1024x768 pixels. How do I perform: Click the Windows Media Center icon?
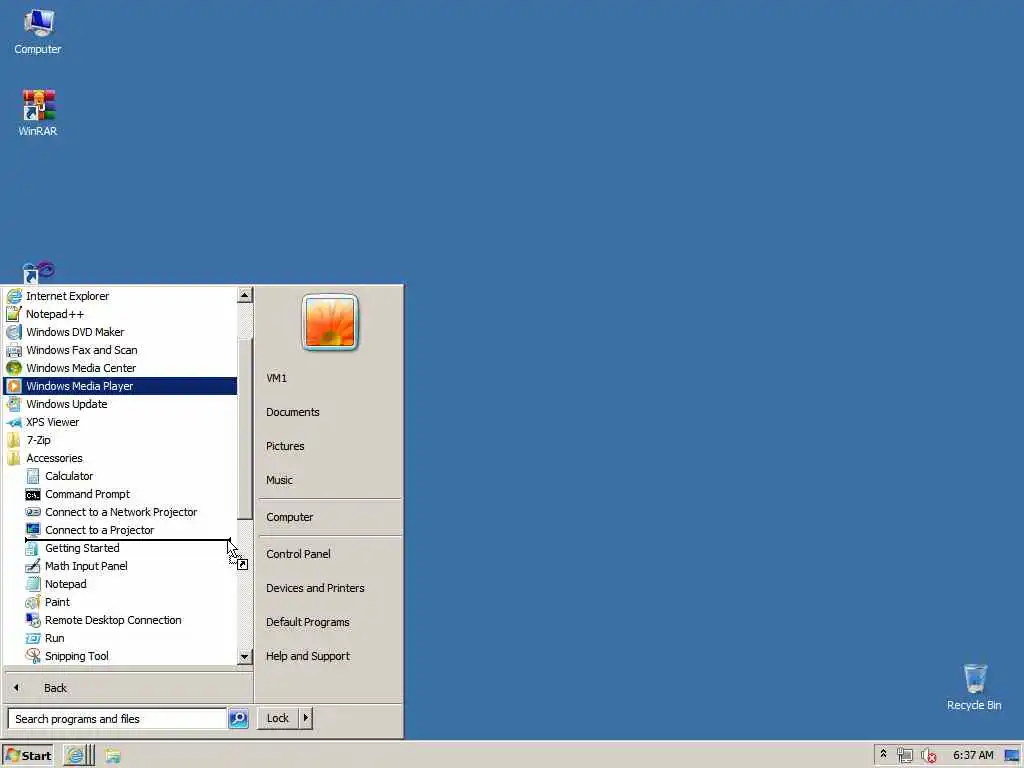14,368
